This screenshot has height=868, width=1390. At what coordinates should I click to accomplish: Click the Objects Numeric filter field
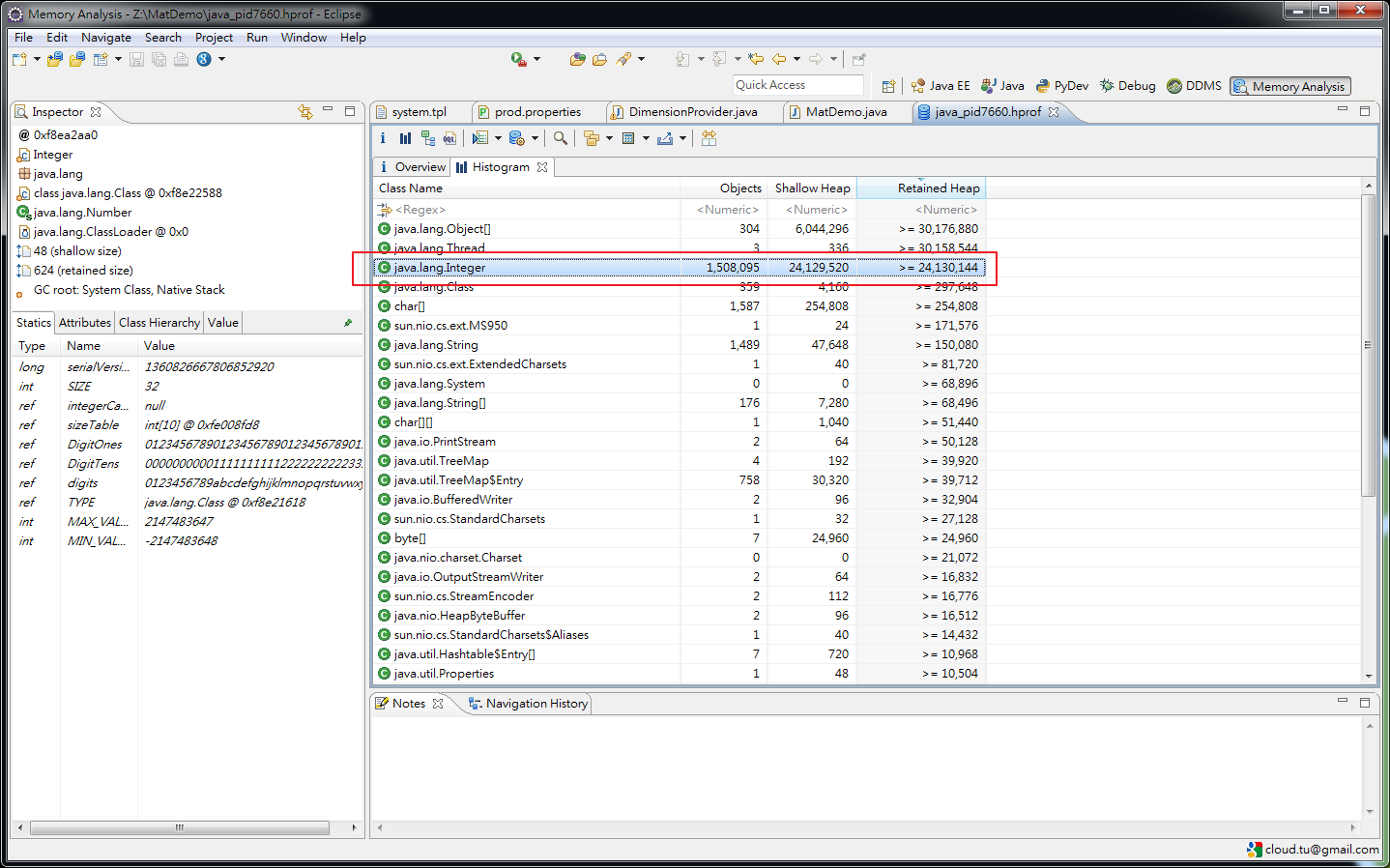pyautogui.click(x=725, y=210)
